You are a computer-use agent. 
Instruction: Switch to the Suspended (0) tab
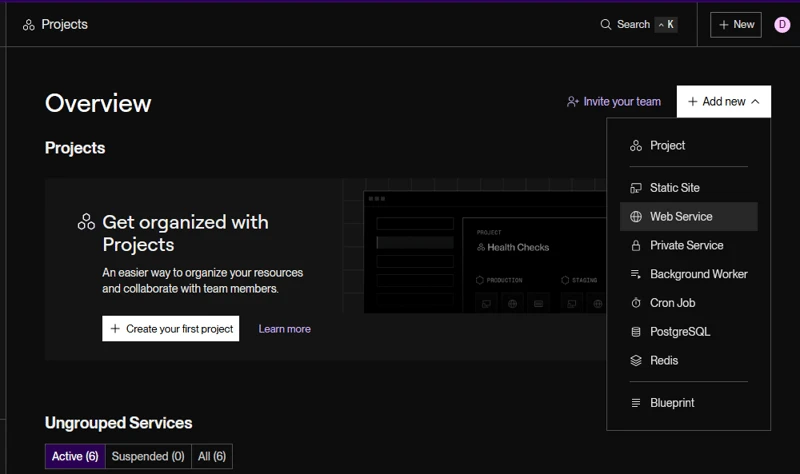point(148,456)
